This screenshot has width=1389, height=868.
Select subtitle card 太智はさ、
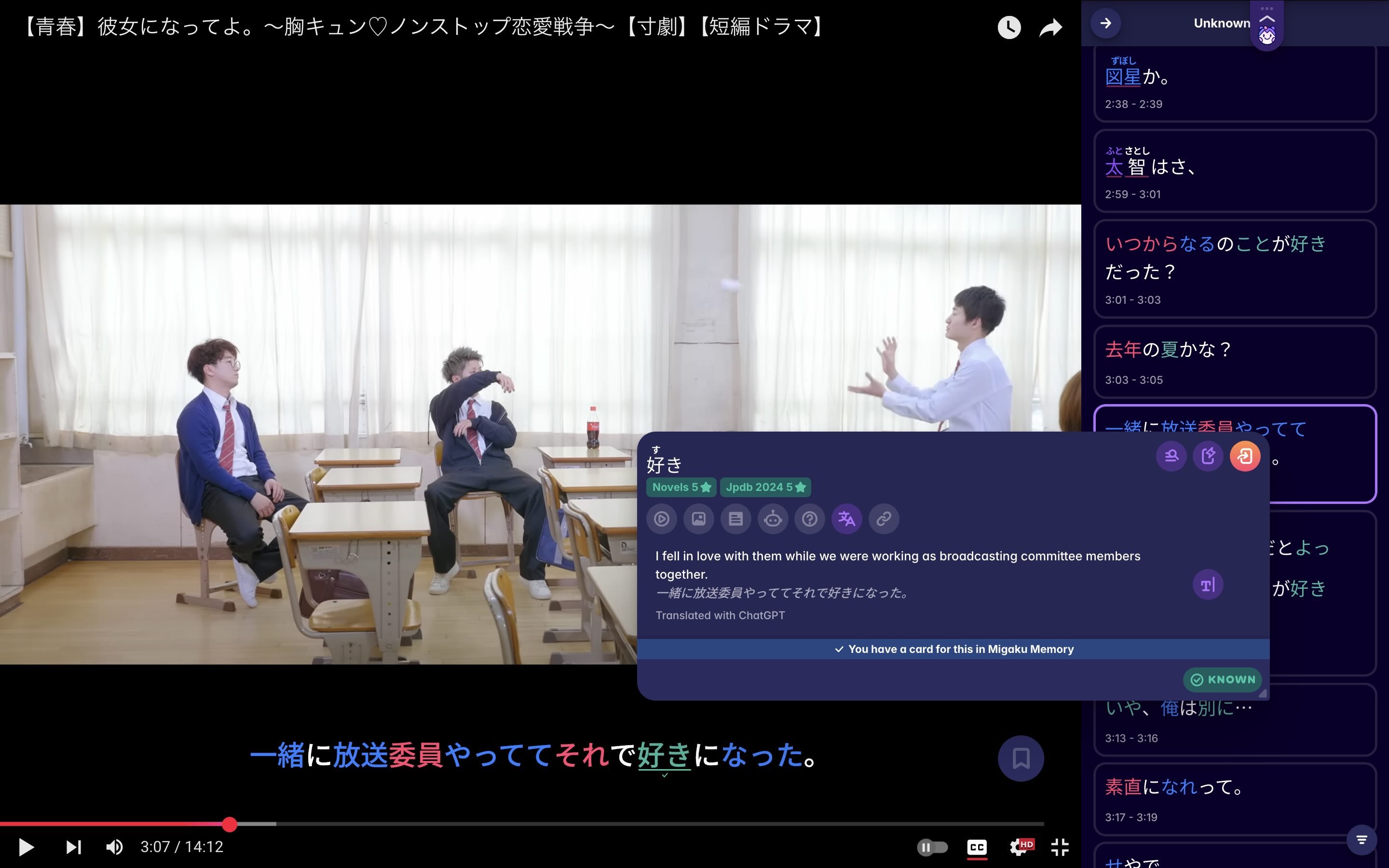(1235, 171)
